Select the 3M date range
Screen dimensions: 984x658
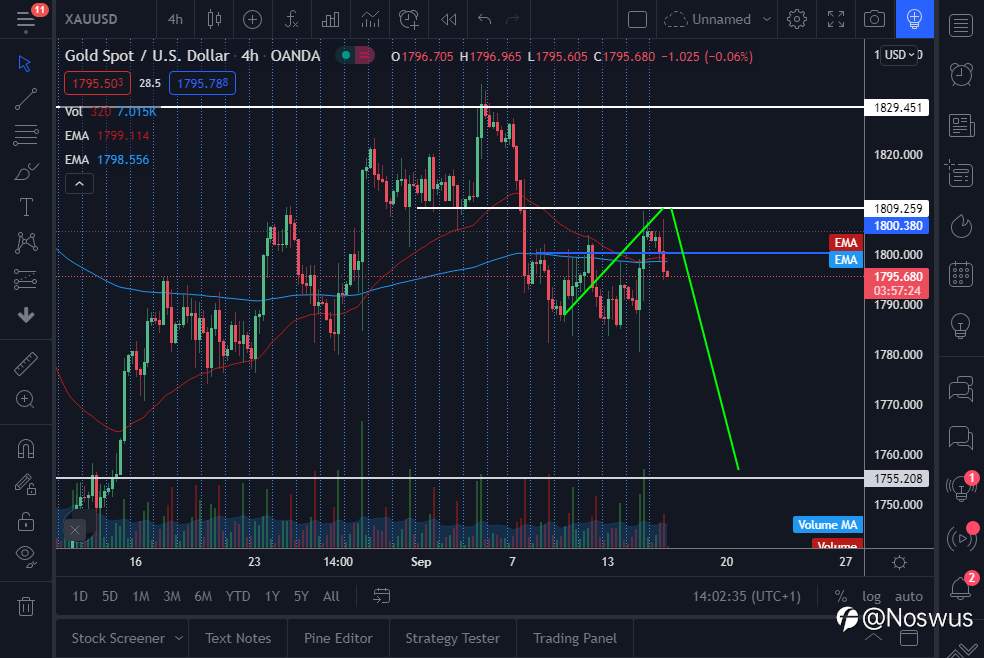[171, 596]
